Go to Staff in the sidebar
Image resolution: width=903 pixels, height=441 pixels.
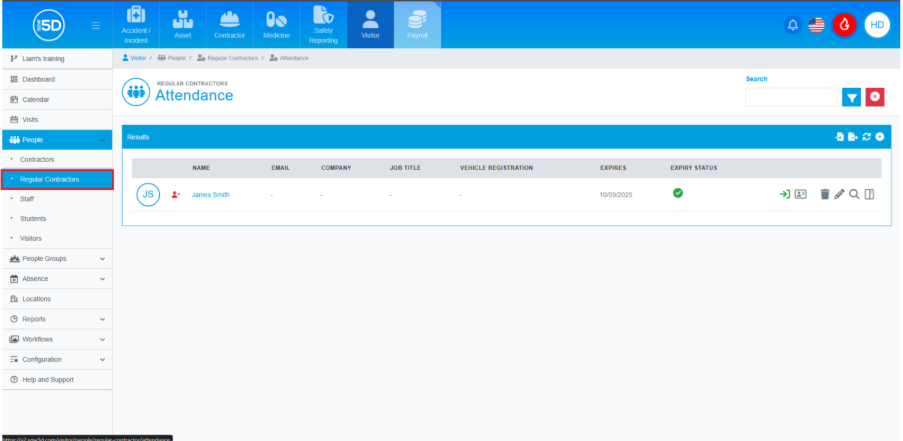(x=27, y=199)
